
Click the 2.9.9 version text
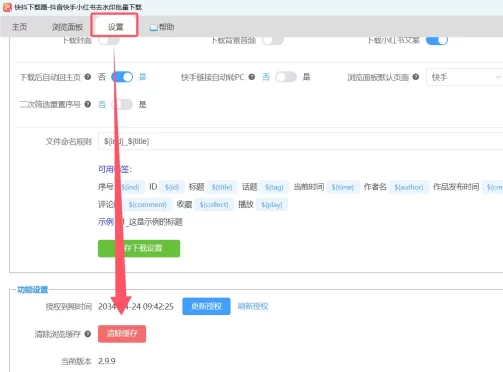pos(107,361)
